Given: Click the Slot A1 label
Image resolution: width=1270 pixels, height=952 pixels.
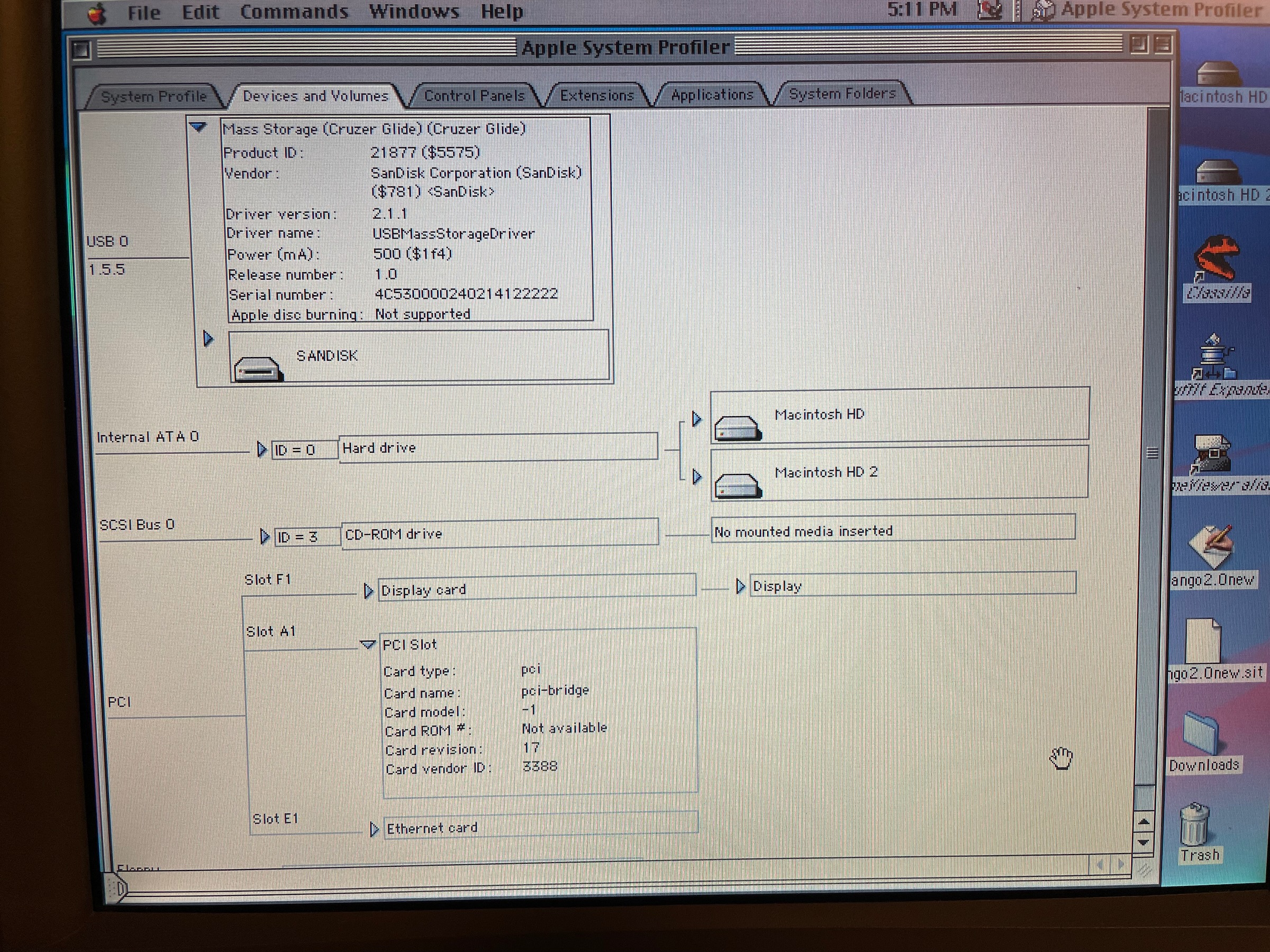Looking at the screenshot, I should tap(270, 632).
